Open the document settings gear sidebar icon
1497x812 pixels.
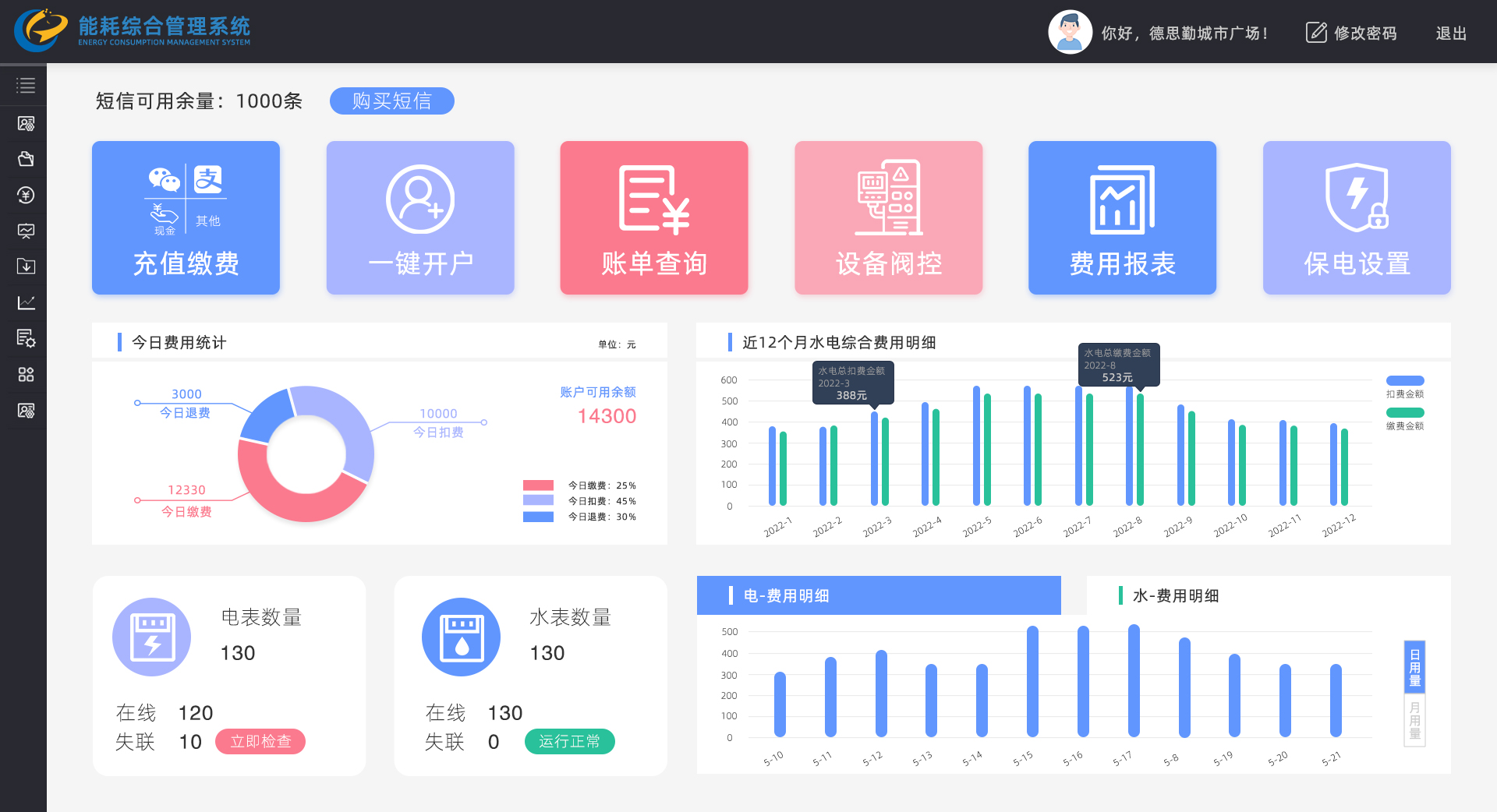(x=26, y=338)
